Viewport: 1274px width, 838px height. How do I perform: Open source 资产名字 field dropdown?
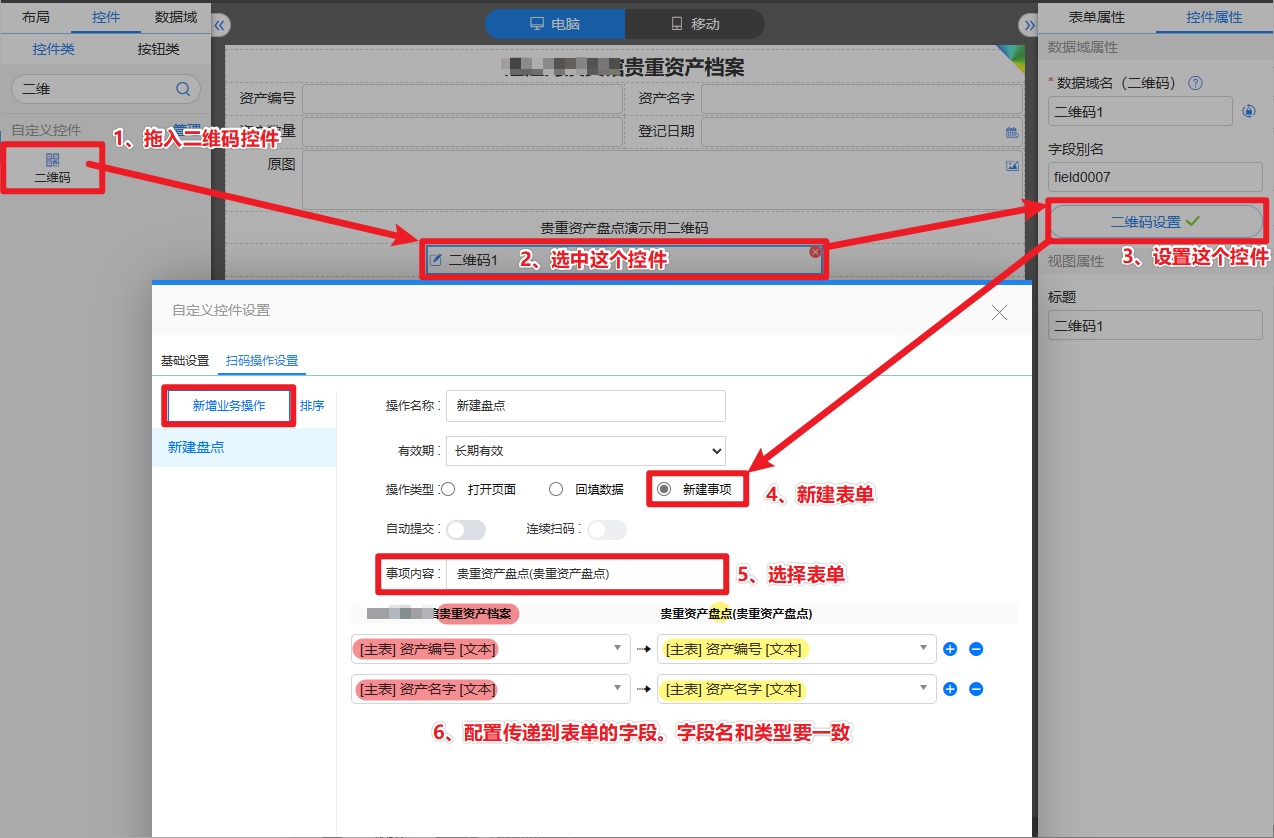point(491,689)
